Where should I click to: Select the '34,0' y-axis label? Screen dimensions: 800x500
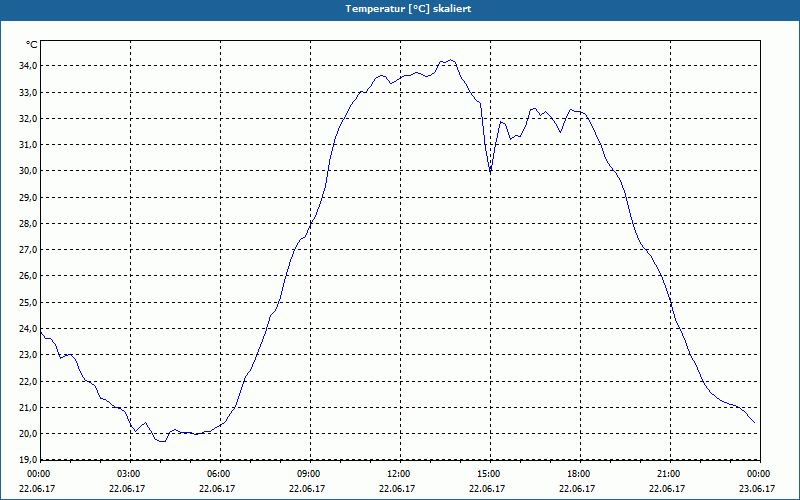point(28,66)
